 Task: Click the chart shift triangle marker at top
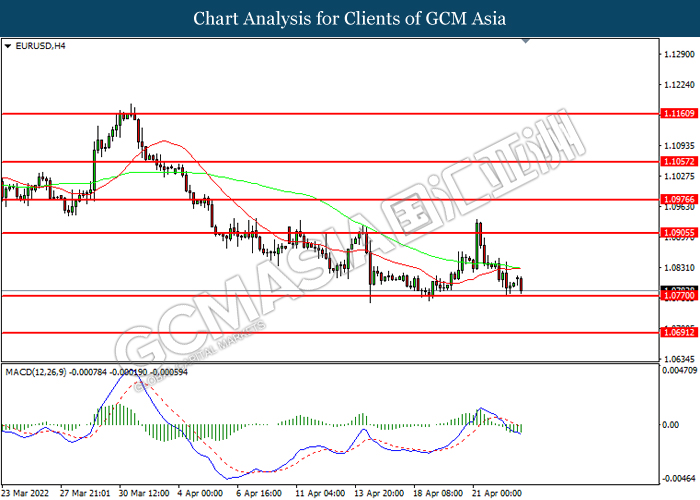tap(525, 41)
